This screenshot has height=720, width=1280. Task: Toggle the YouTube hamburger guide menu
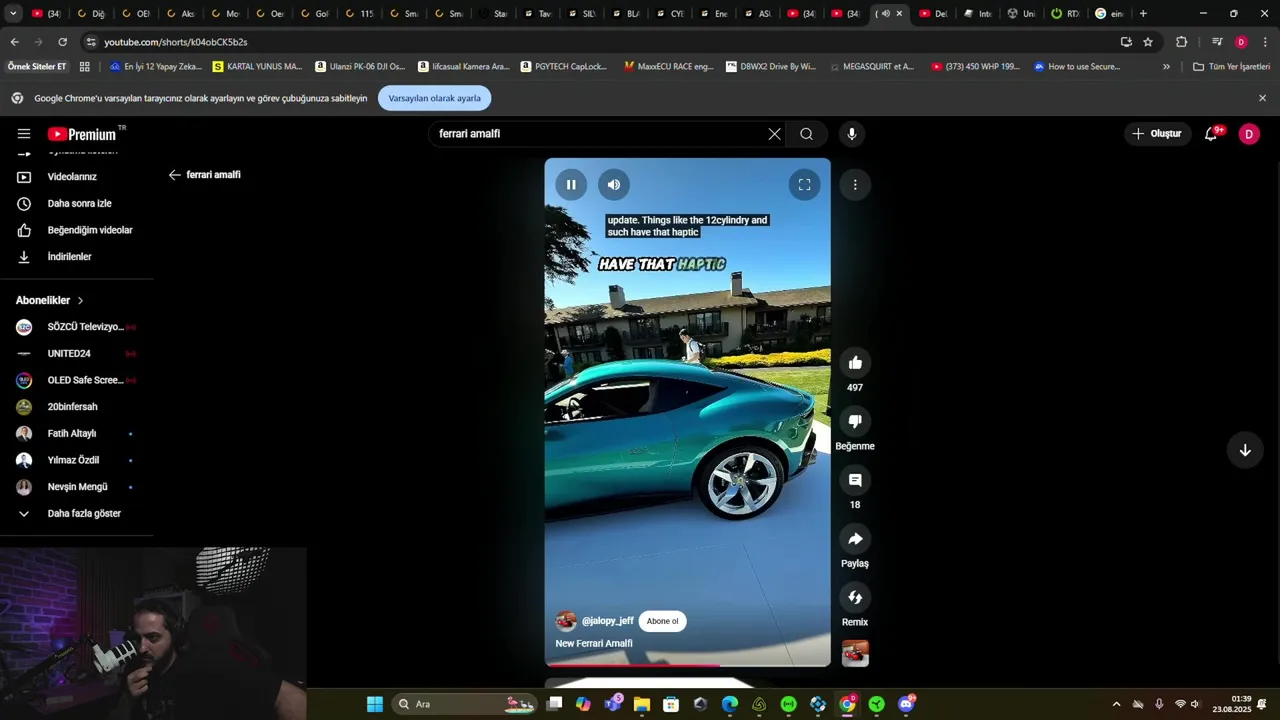pos(24,134)
